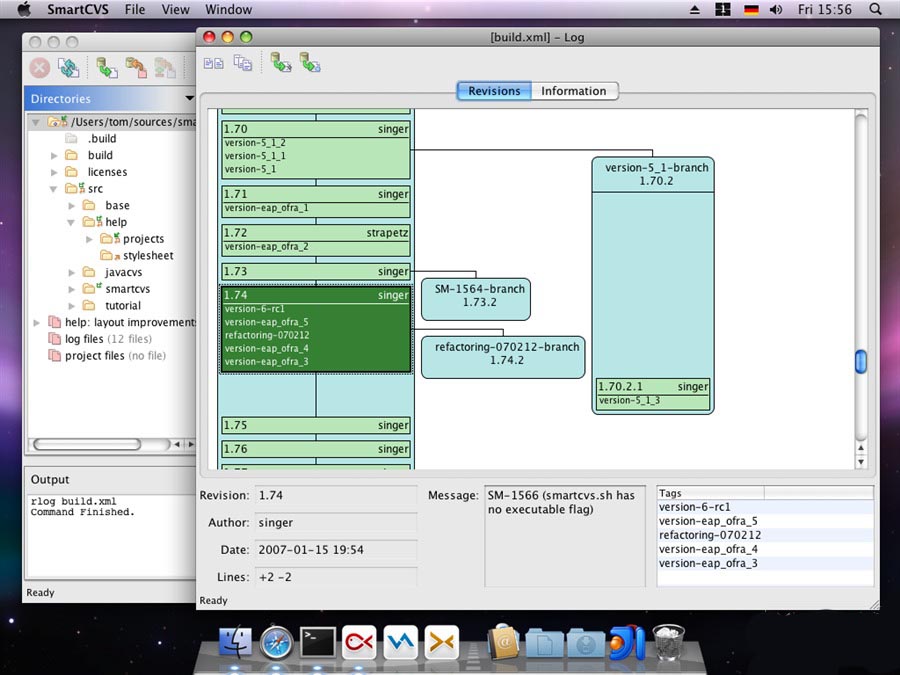Screen dimensions: 900x675
Task: Click the orange-arrow commit icon in the main toolbar
Action: click(x=136, y=68)
